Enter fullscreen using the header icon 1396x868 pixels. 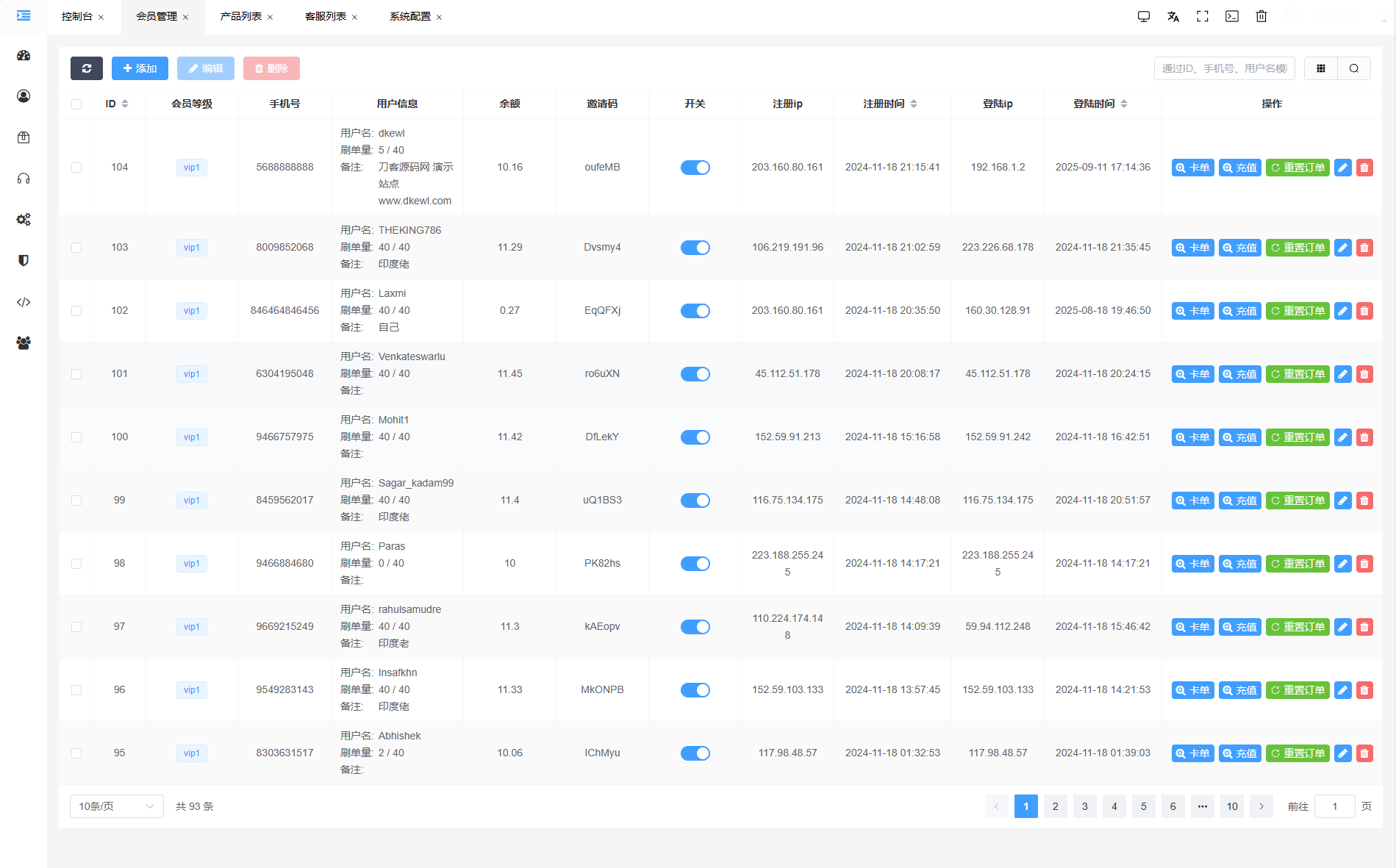click(x=1203, y=16)
